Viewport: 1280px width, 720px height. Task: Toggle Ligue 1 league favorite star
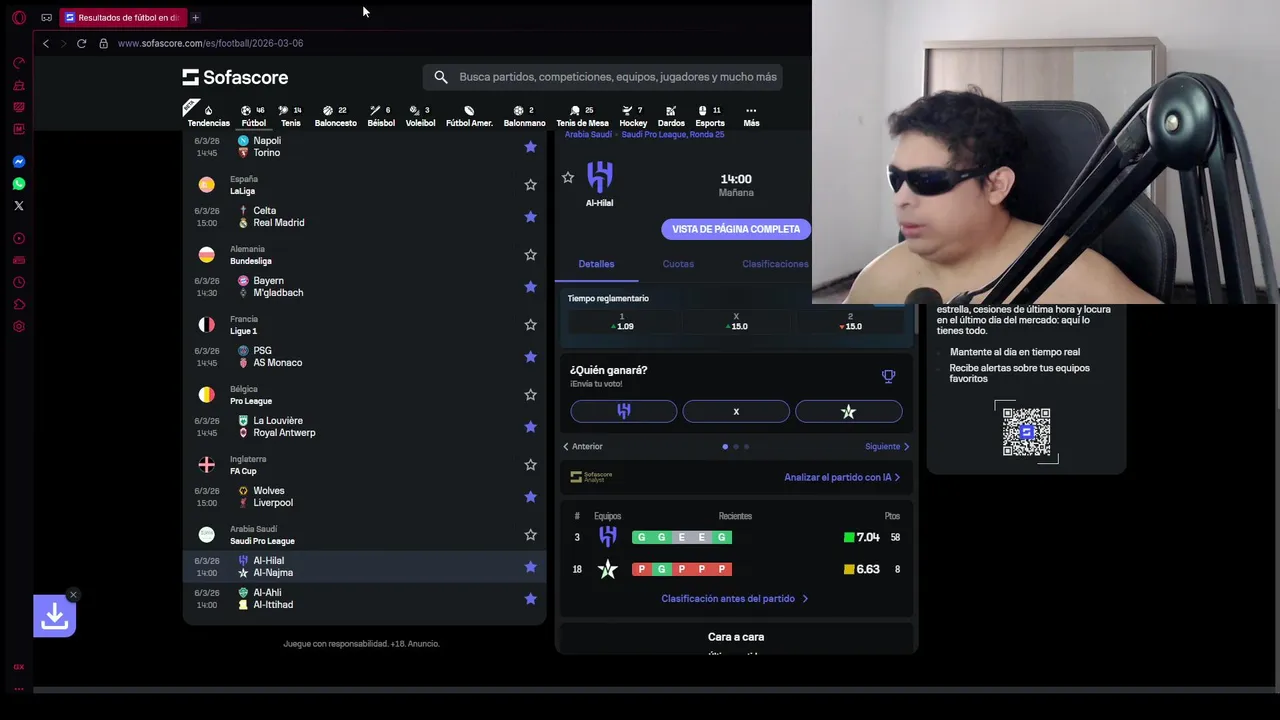click(531, 325)
